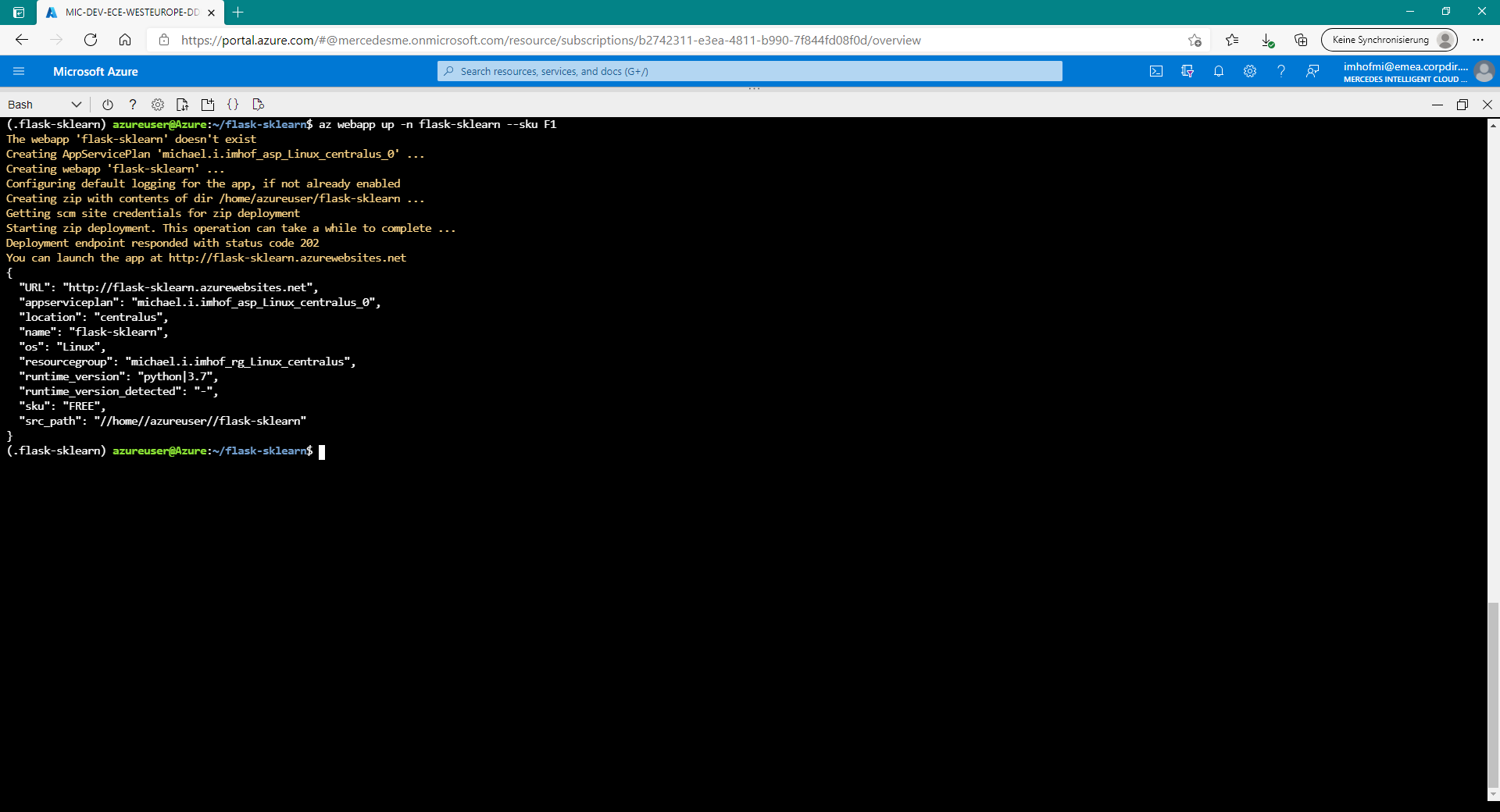Restart Cloud Shell with the power icon
The height and width of the screenshot is (812, 1500).
pyautogui.click(x=108, y=105)
